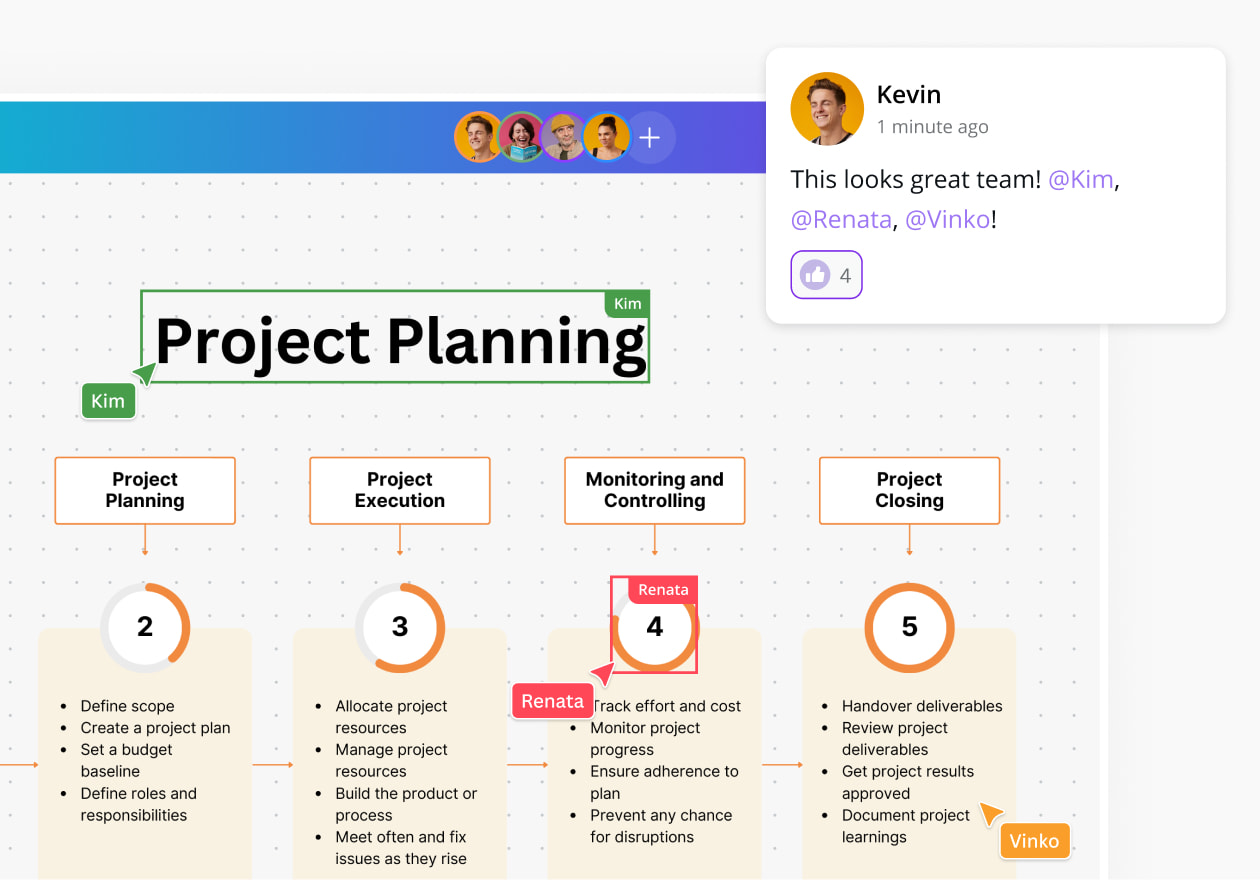Select the Monitoring and Controlling box
The width and height of the screenshot is (1260, 880).
coord(655,490)
